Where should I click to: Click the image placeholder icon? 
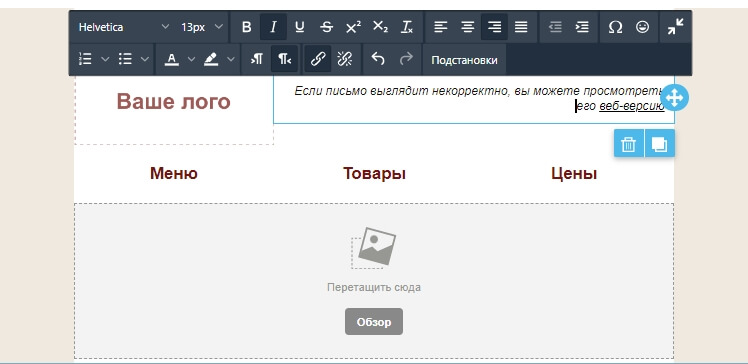tap(374, 248)
